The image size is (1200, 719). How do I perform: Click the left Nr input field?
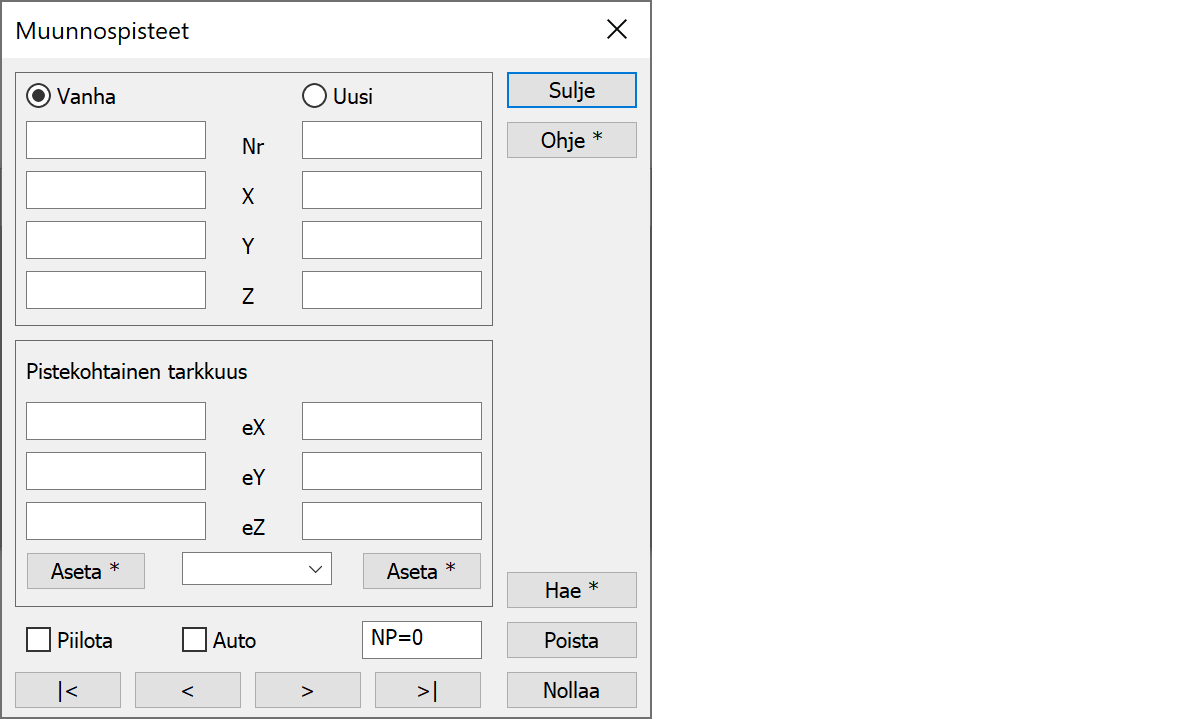[116, 140]
